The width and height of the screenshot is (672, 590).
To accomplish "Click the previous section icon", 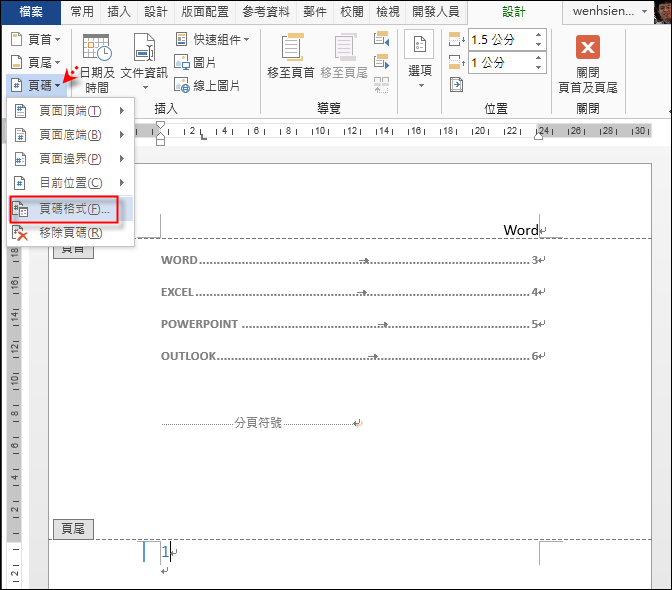I will 381,39.
